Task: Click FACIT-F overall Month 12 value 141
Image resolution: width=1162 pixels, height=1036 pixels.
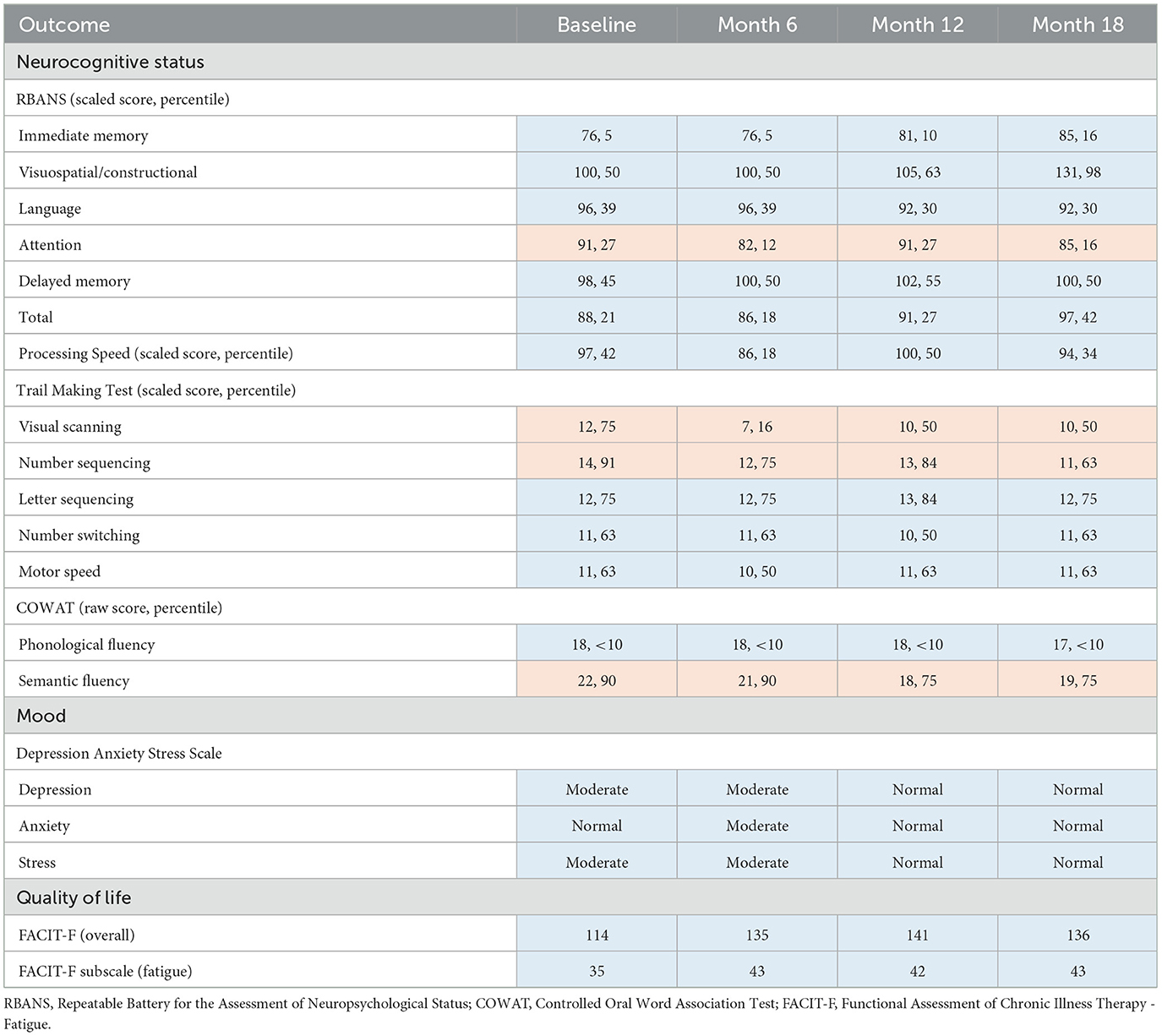Action: click(x=918, y=935)
